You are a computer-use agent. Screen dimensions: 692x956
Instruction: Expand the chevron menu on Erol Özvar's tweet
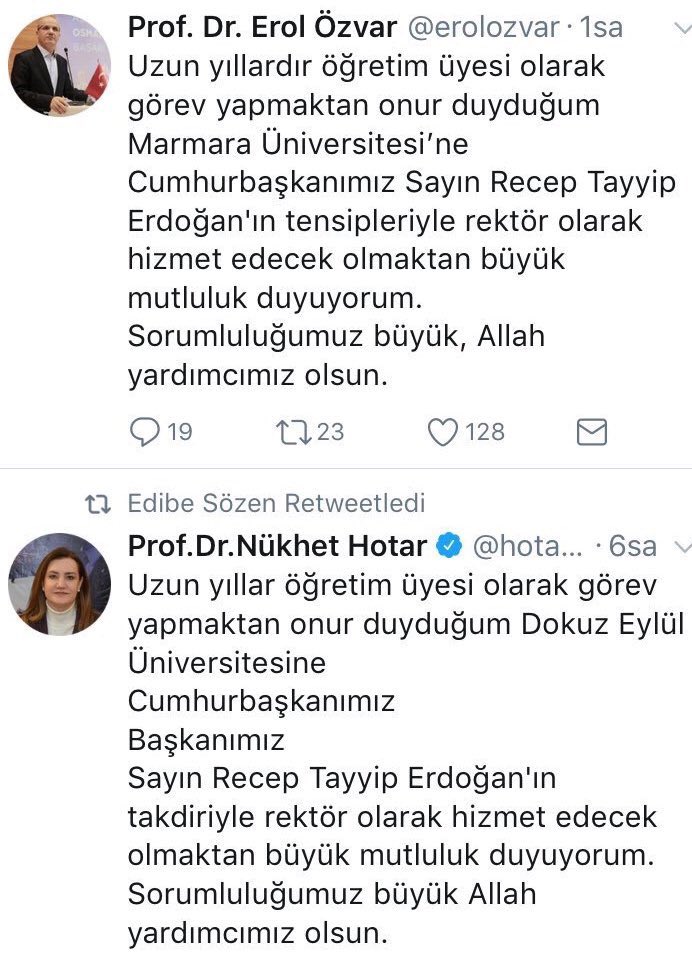coord(683,27)
